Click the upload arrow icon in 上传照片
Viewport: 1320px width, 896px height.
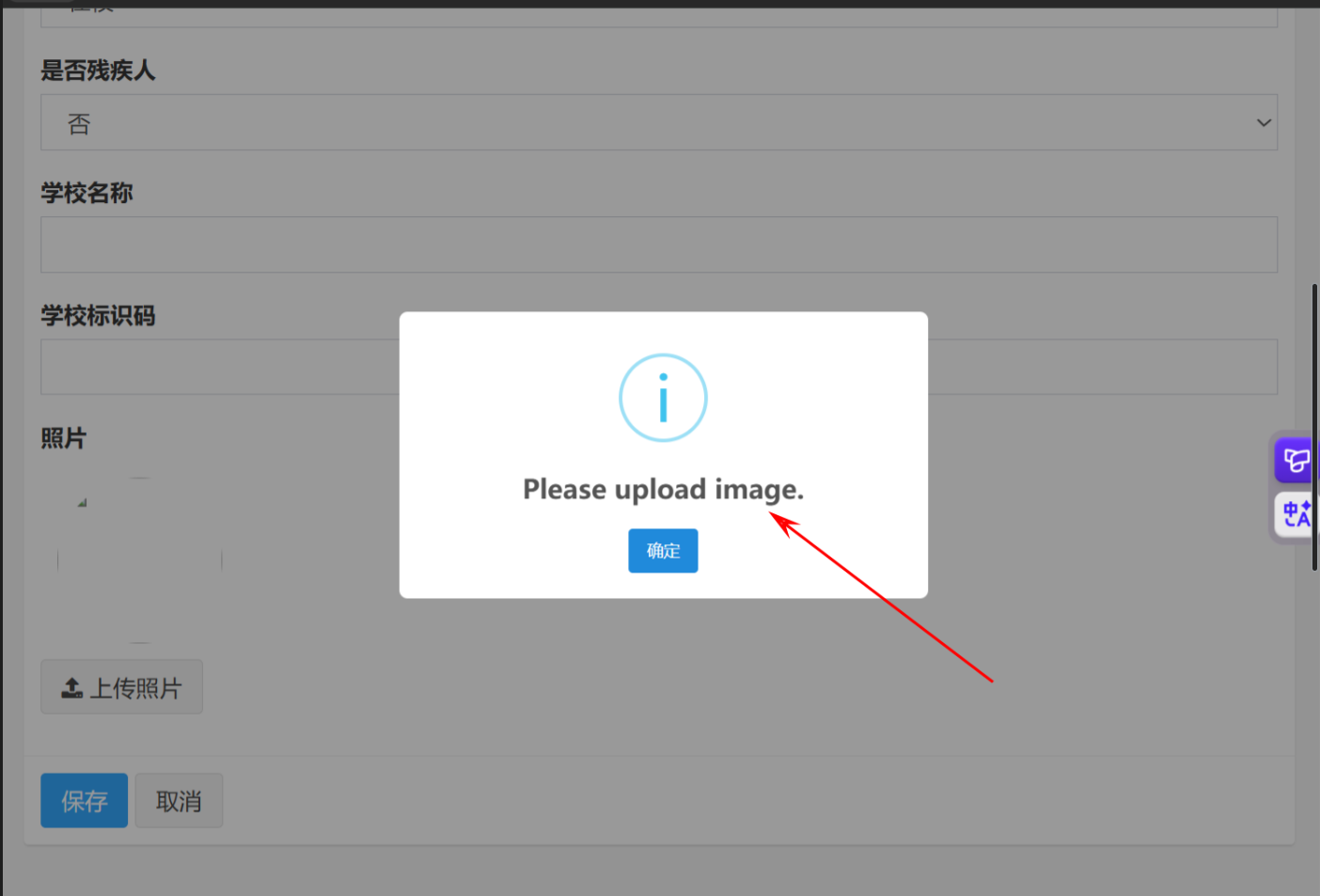72,688
